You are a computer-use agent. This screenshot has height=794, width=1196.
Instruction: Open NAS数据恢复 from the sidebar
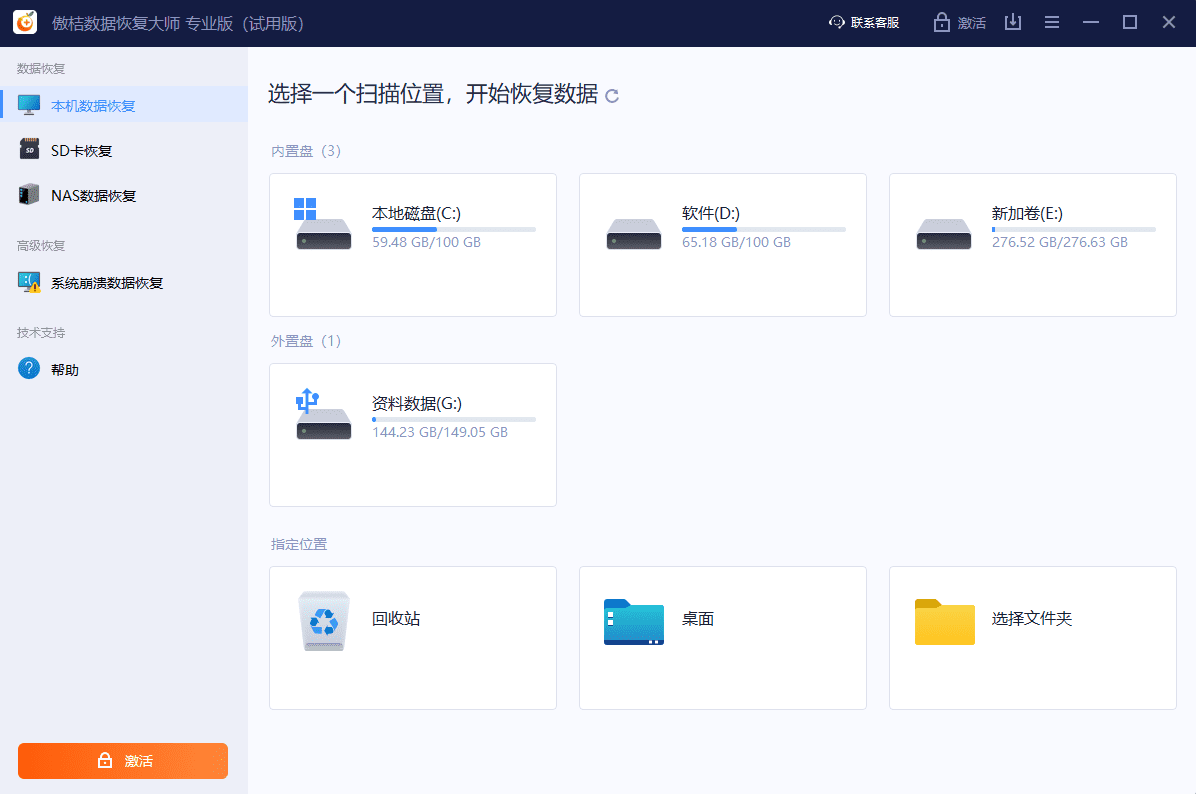coord(31,194)
